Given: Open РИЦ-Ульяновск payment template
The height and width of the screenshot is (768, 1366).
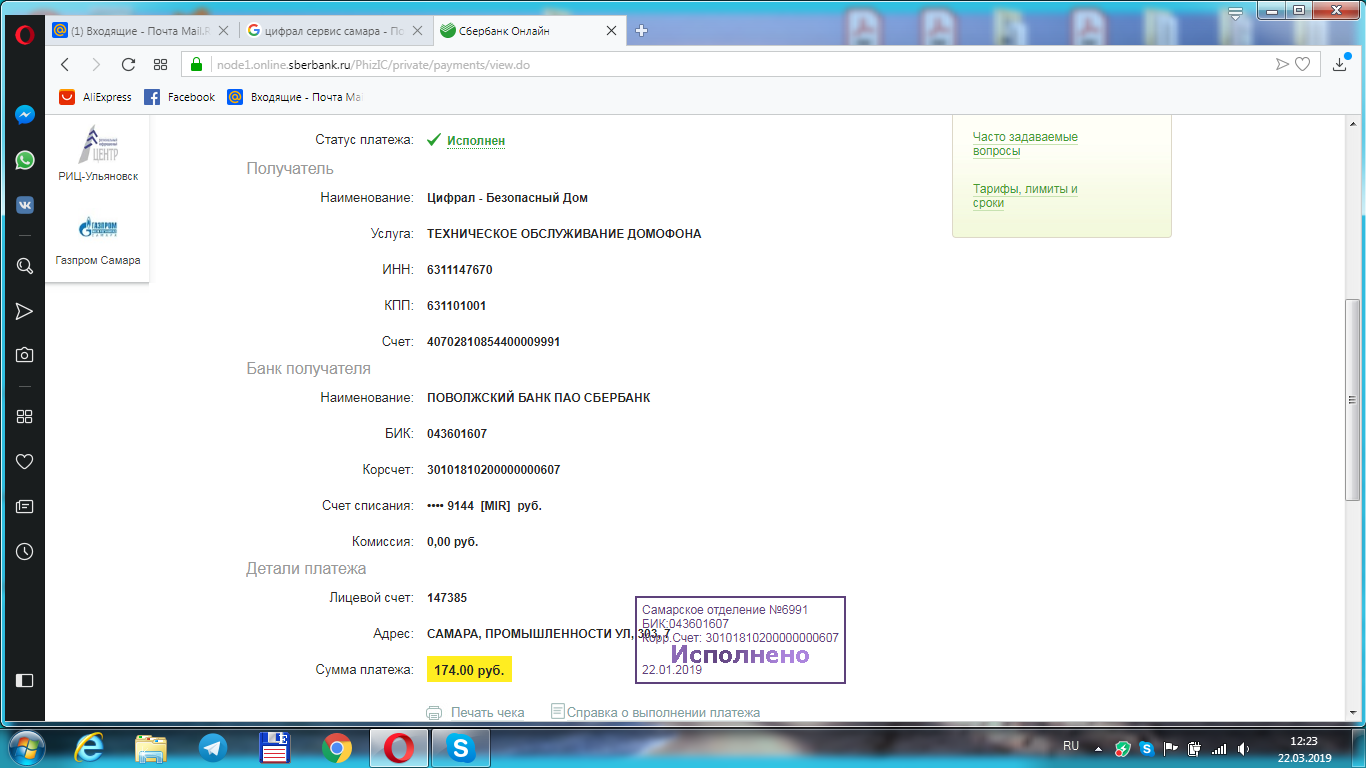Looking at the screenshot, I should point(98,154).
